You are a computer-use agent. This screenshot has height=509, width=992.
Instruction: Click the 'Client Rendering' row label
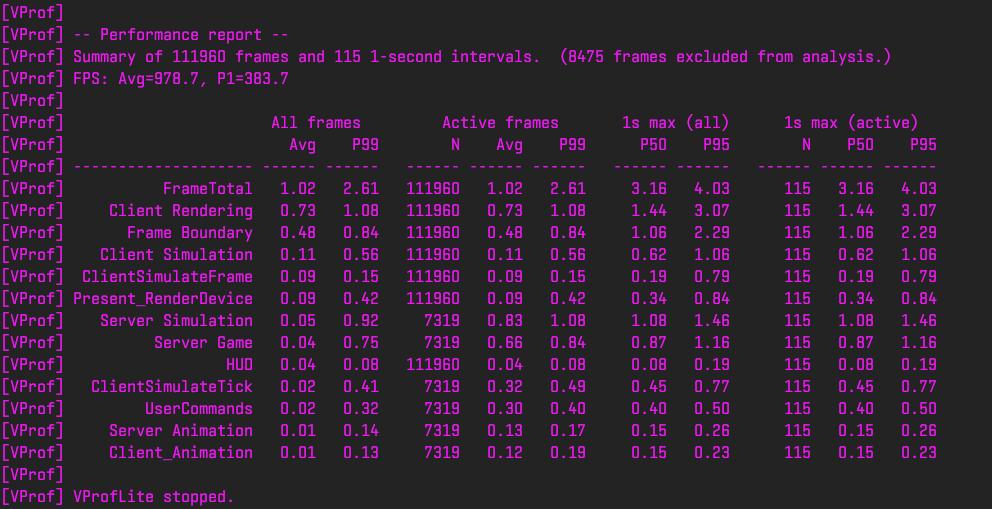pyautogui.click(x=181, y=211)
